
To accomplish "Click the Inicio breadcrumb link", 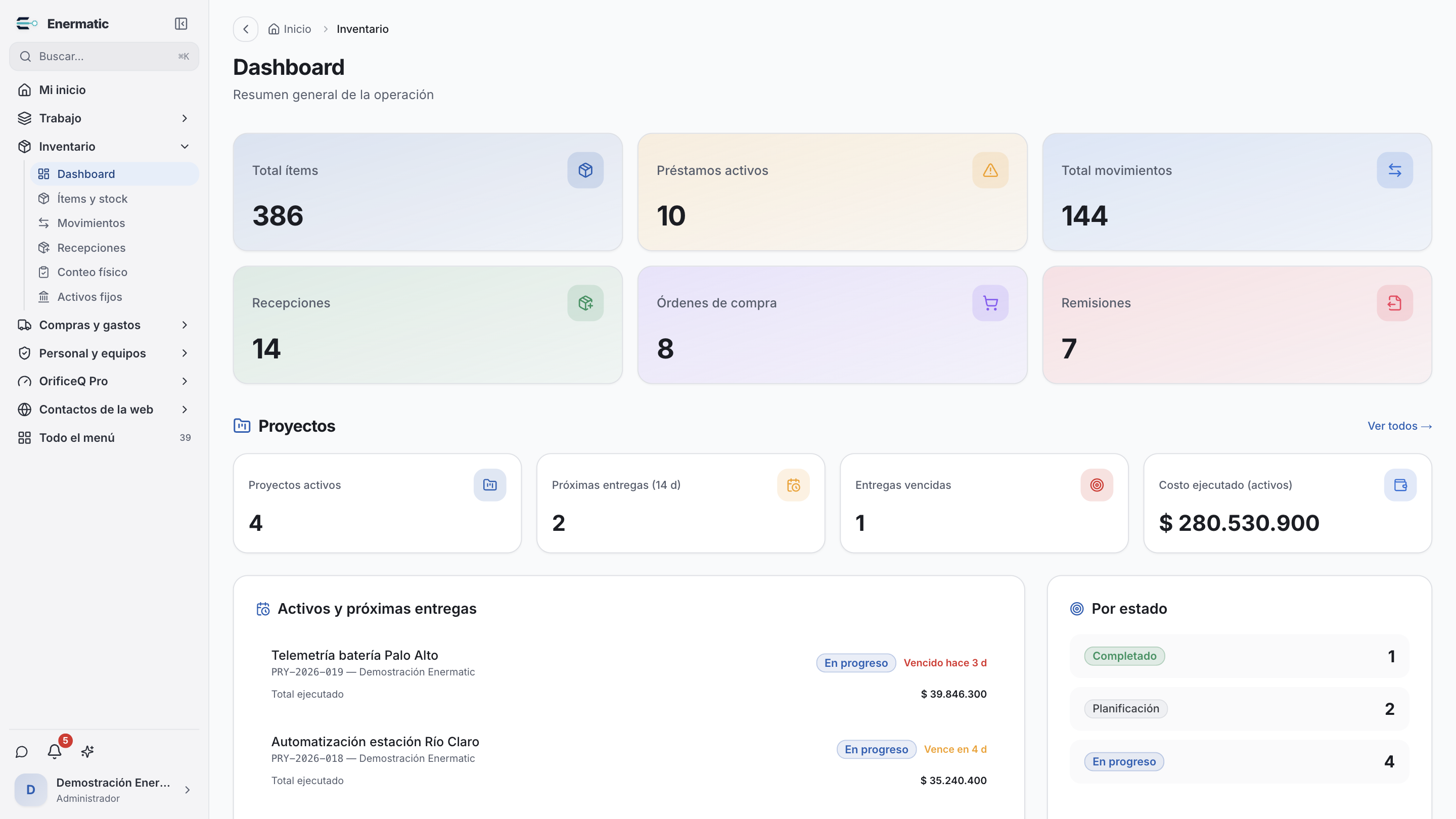I will 289,29.
